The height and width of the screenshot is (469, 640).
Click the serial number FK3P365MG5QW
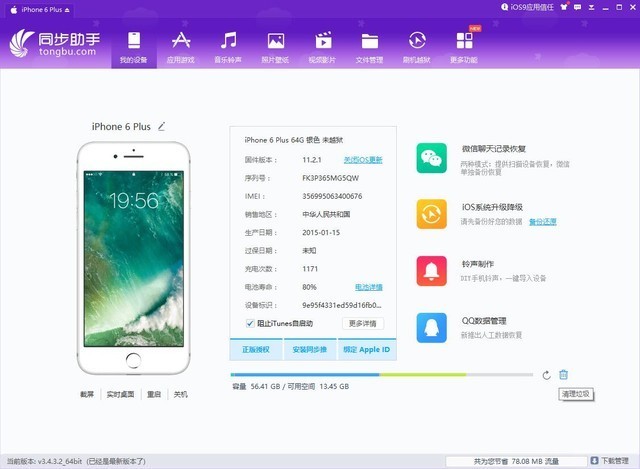(331, 178)
